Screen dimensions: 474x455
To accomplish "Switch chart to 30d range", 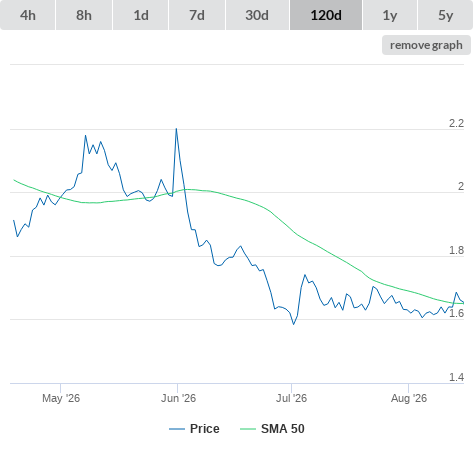I will click(257, 15).
